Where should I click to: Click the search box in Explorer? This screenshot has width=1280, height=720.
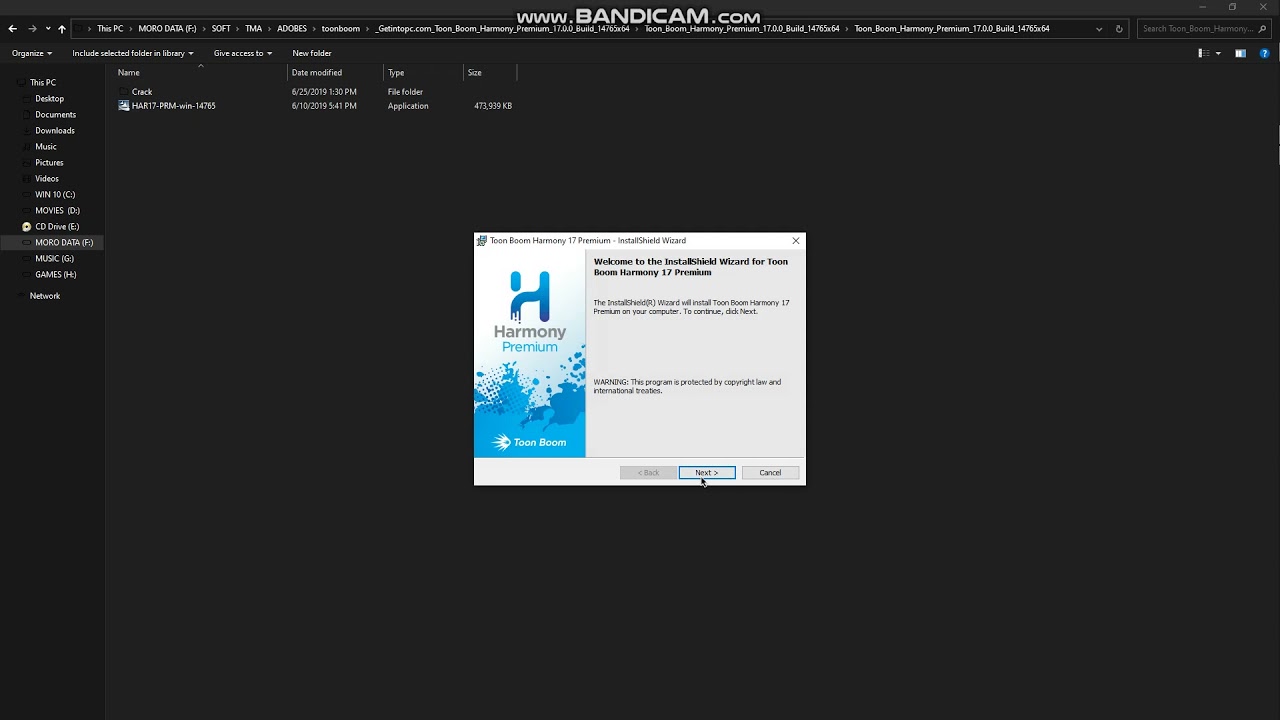(x=1204, y=29)
